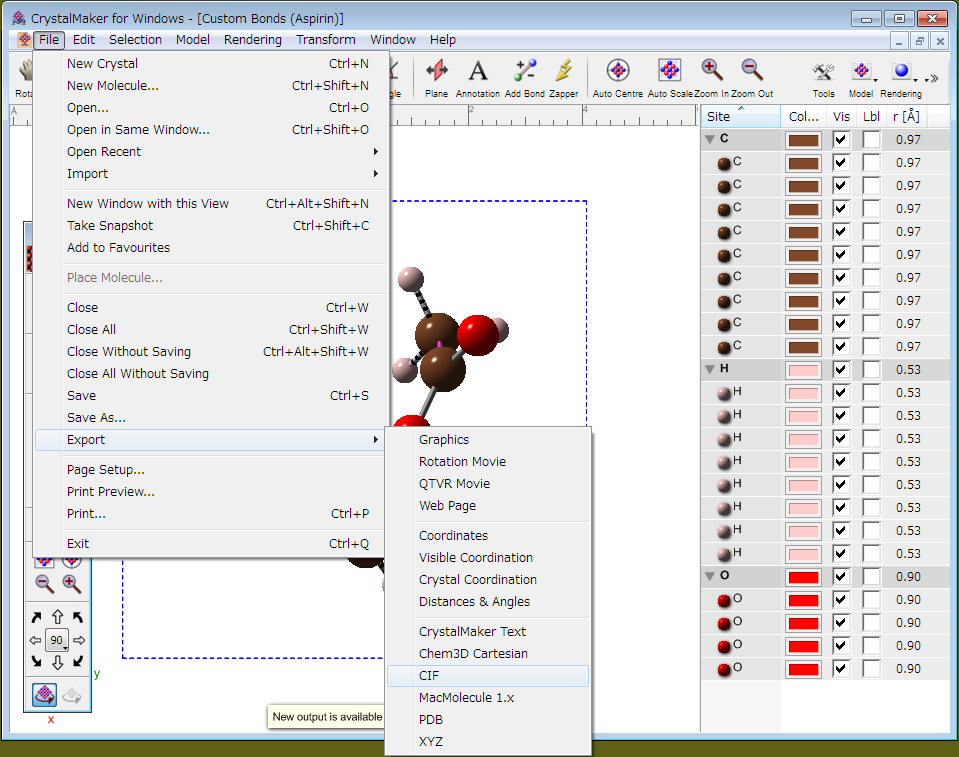Click the highlighted rotating-lattice palette button
Viewport: 959px width, 757px height.
44,695
